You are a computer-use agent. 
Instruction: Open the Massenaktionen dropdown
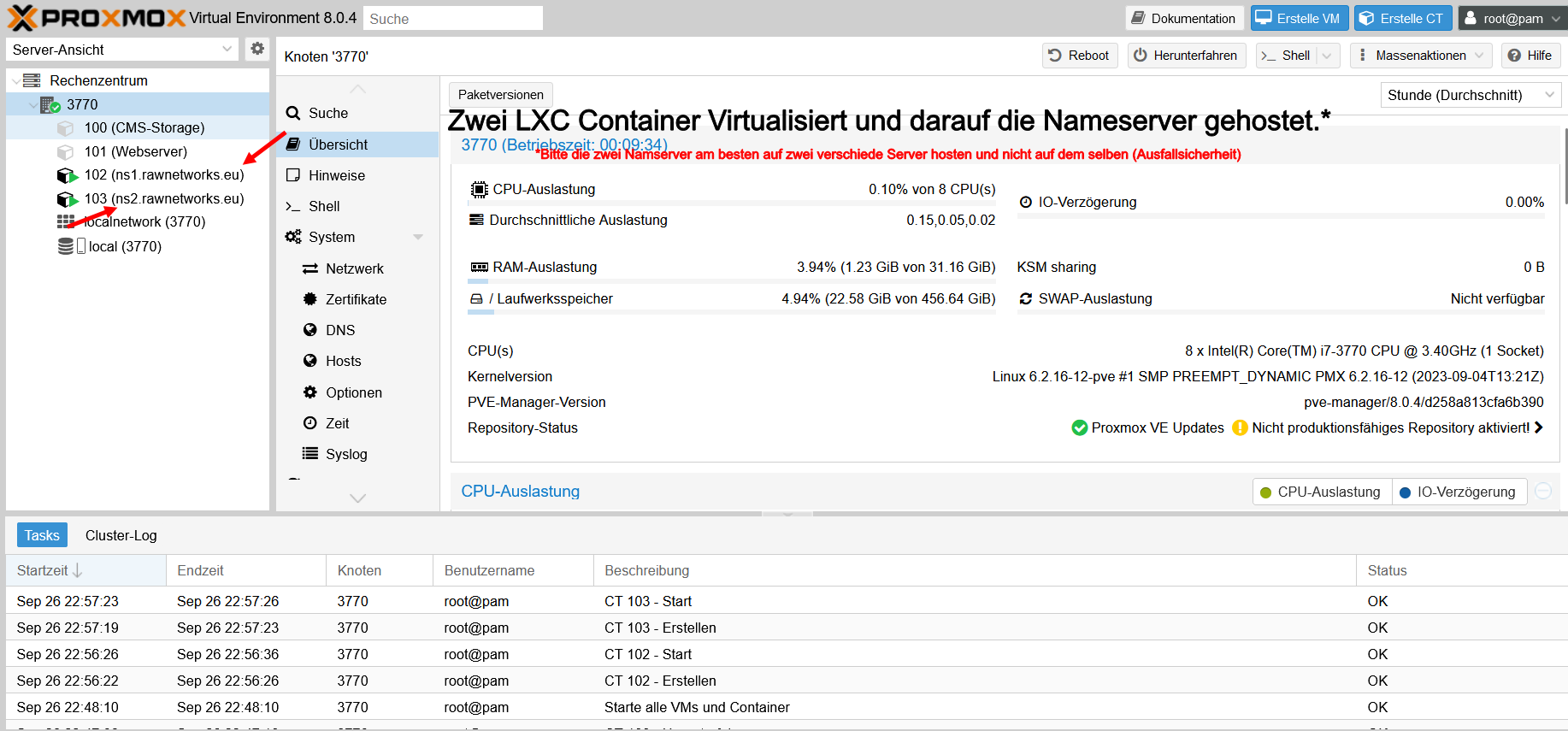[x=1421, y=56]
